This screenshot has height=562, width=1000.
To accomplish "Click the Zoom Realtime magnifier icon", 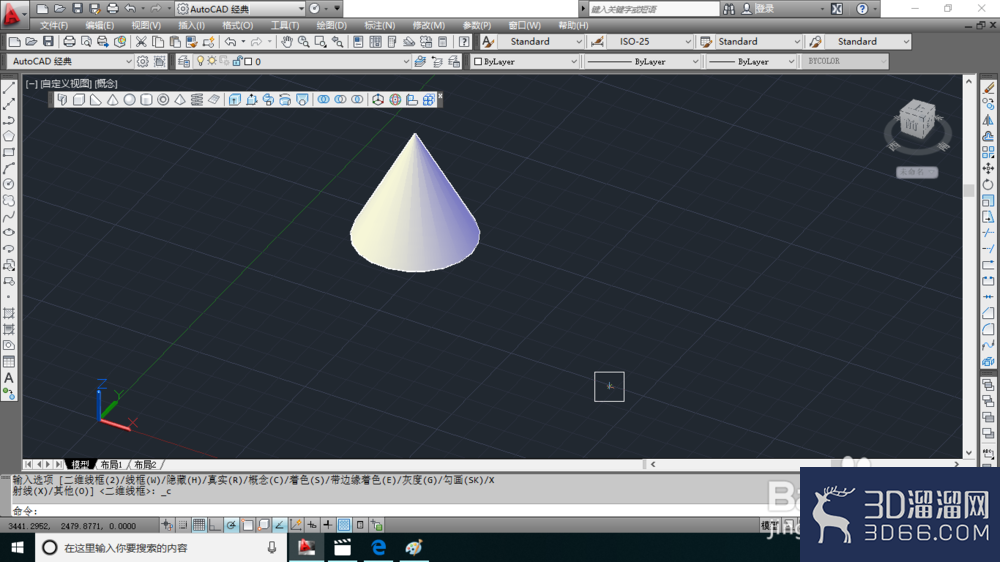I will click(x=304, y=41).
